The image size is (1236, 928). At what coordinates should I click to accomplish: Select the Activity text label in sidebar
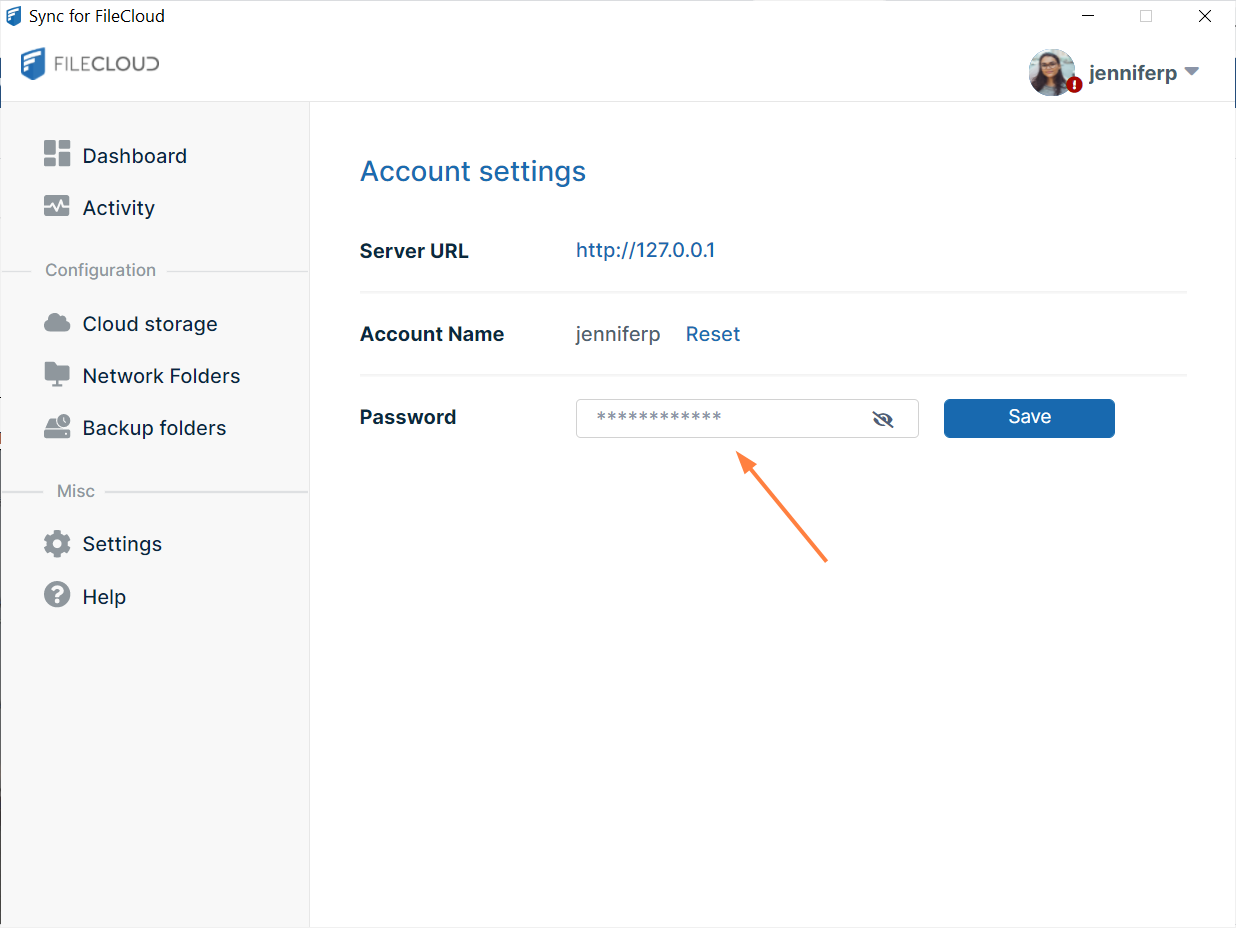(x=118, y=208)
